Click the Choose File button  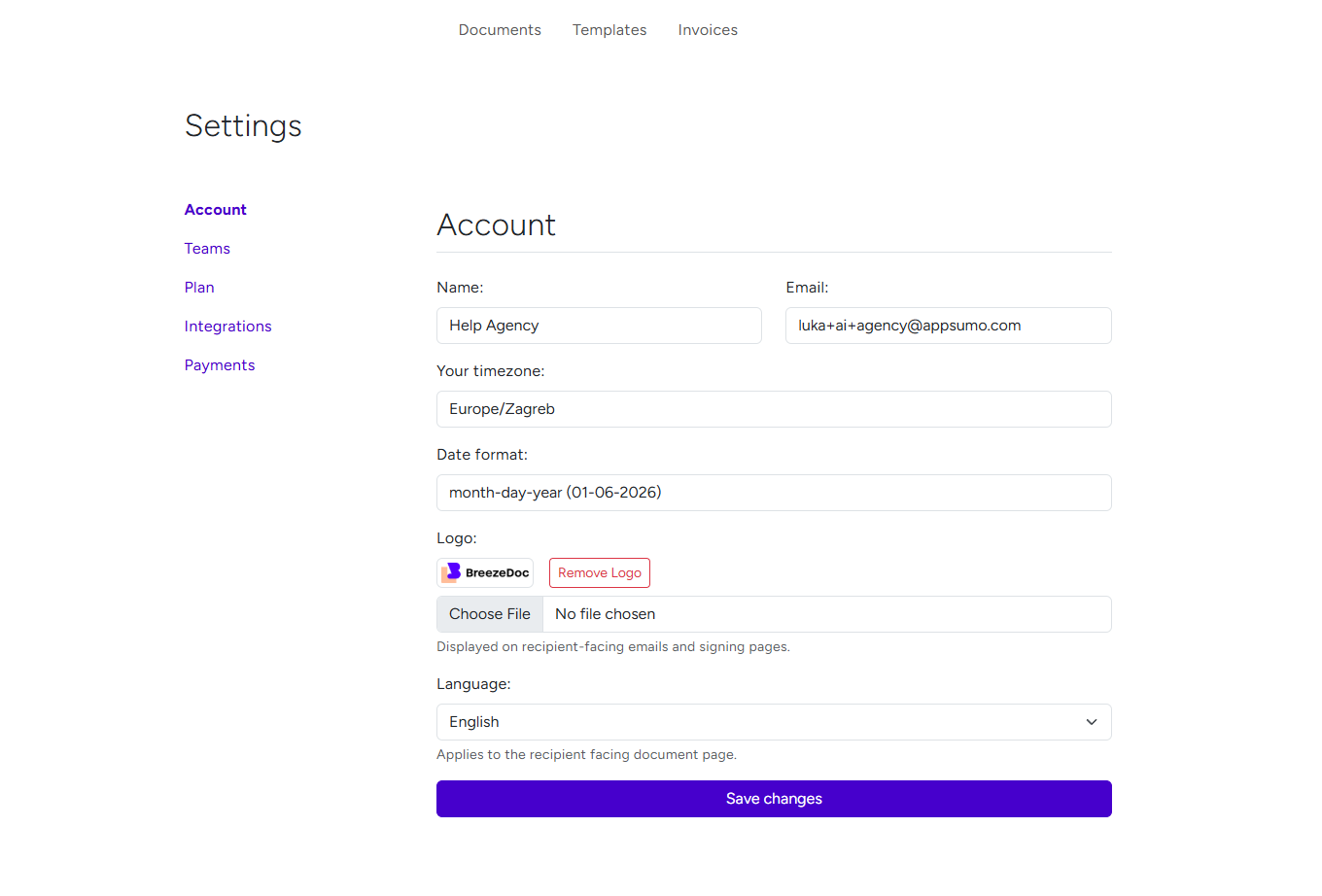click(489, 613)
